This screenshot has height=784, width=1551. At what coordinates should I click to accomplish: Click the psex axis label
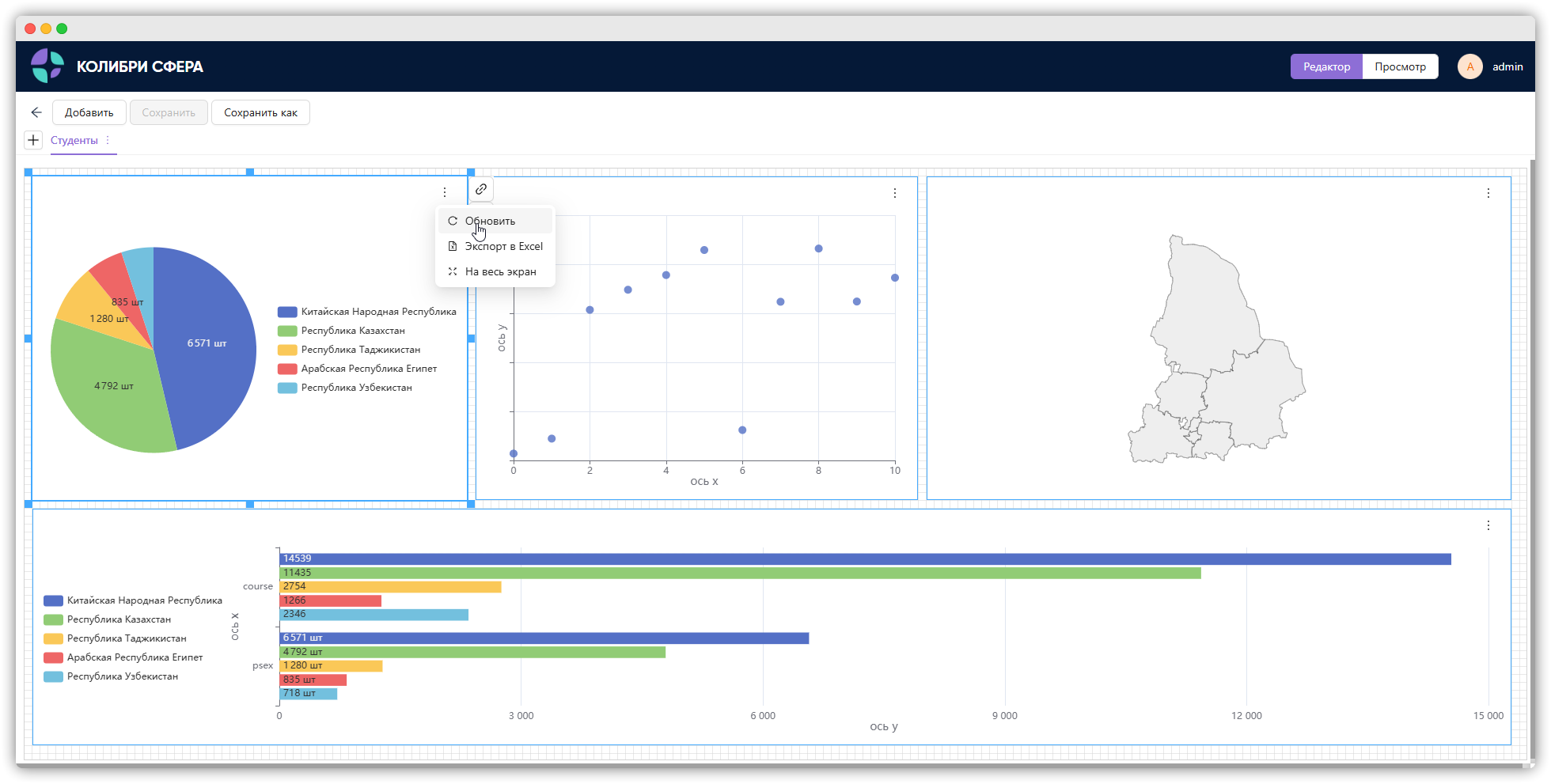point(263,665)
